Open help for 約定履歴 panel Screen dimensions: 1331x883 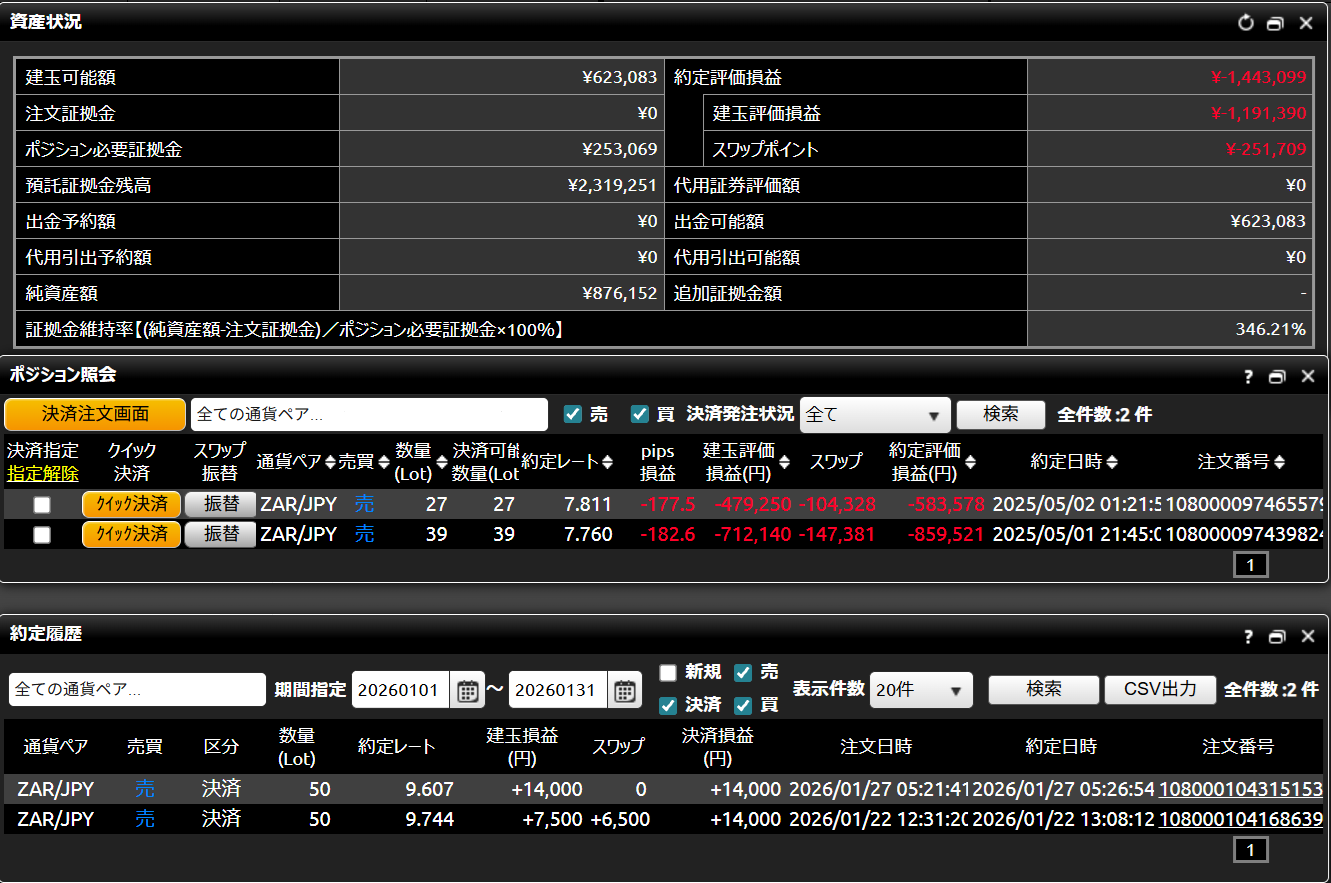point(1248,637)
